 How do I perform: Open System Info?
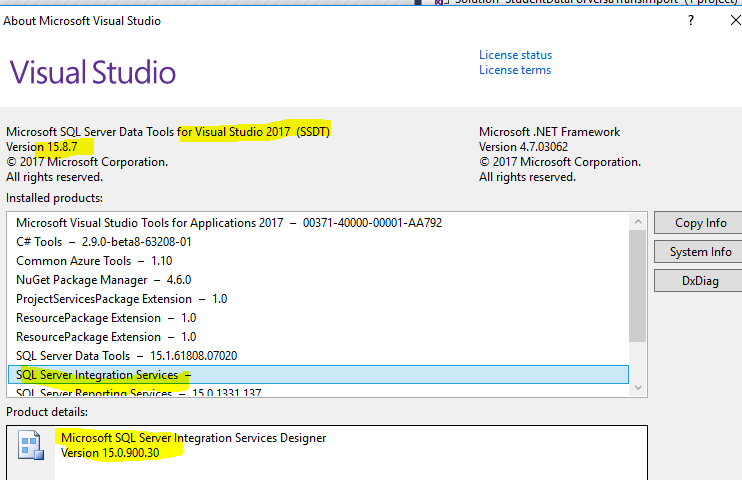tap(700, 252)
